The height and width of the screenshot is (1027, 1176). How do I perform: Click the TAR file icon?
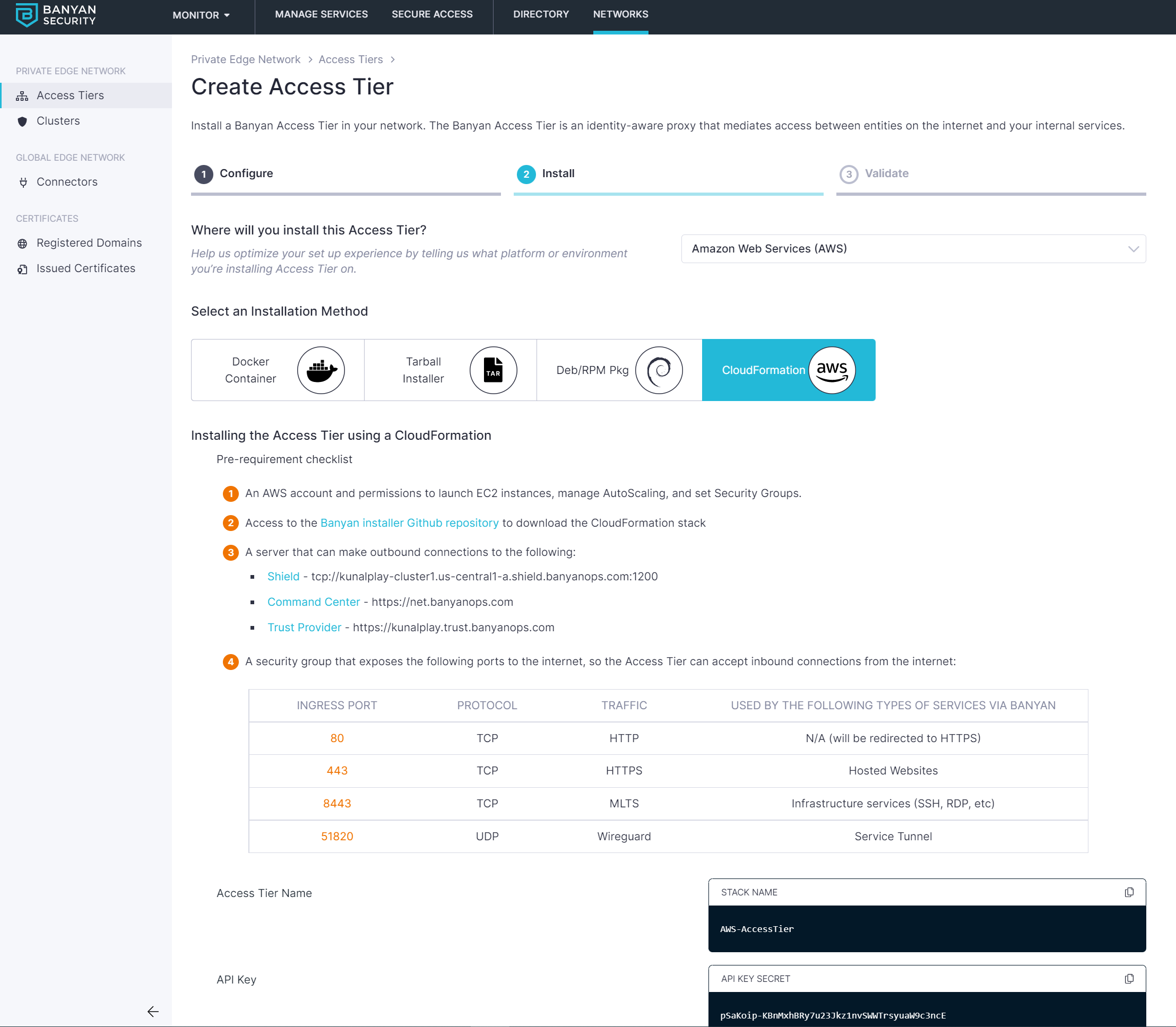(x=493, y=370)
